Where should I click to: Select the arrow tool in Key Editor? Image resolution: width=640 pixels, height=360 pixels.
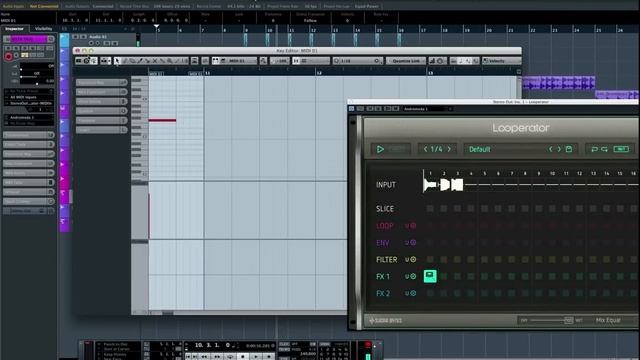click(x=117, y=61)
